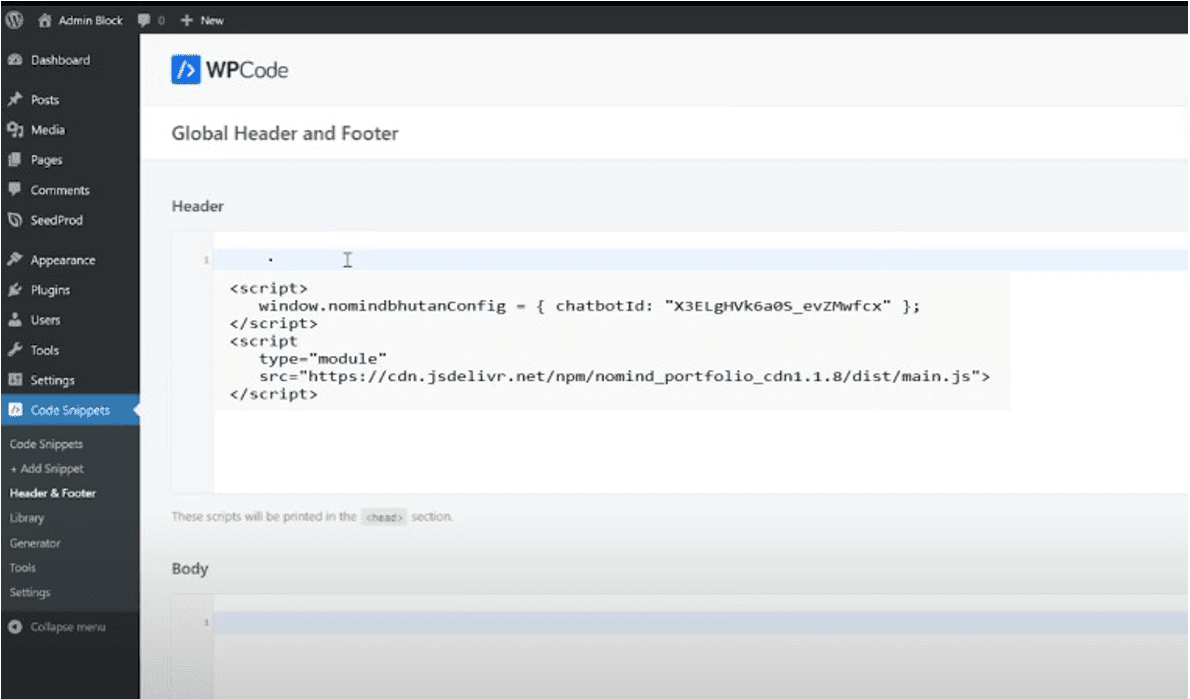This screenshot has width=1190, height=699.
Task: Open the Generator submenu link
Action: tap(35, 543)
